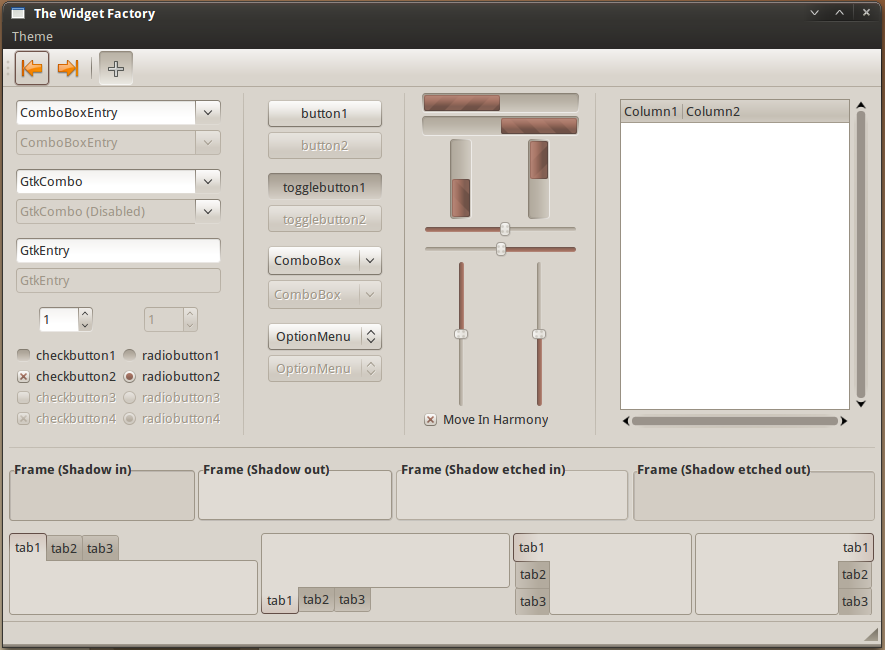Click the plus icon in the toolbar
The image size is (885, 650).
[x=115, y=68]
